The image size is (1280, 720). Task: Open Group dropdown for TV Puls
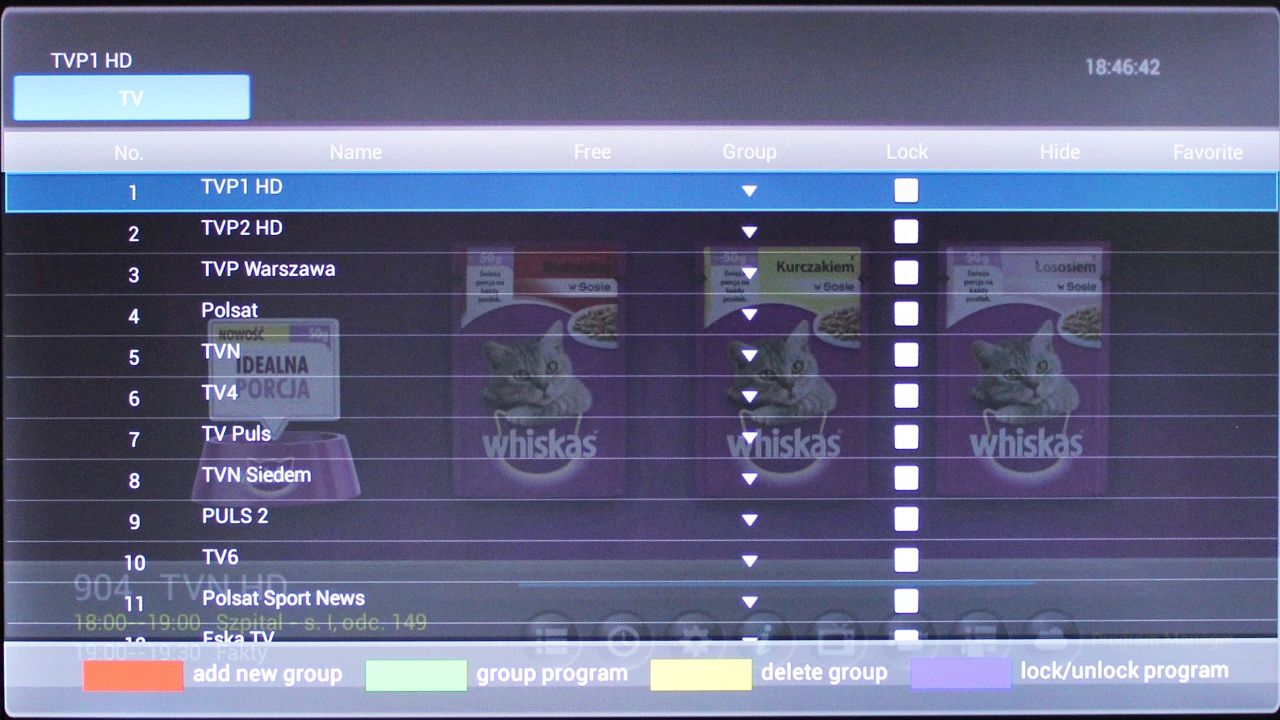749,437
